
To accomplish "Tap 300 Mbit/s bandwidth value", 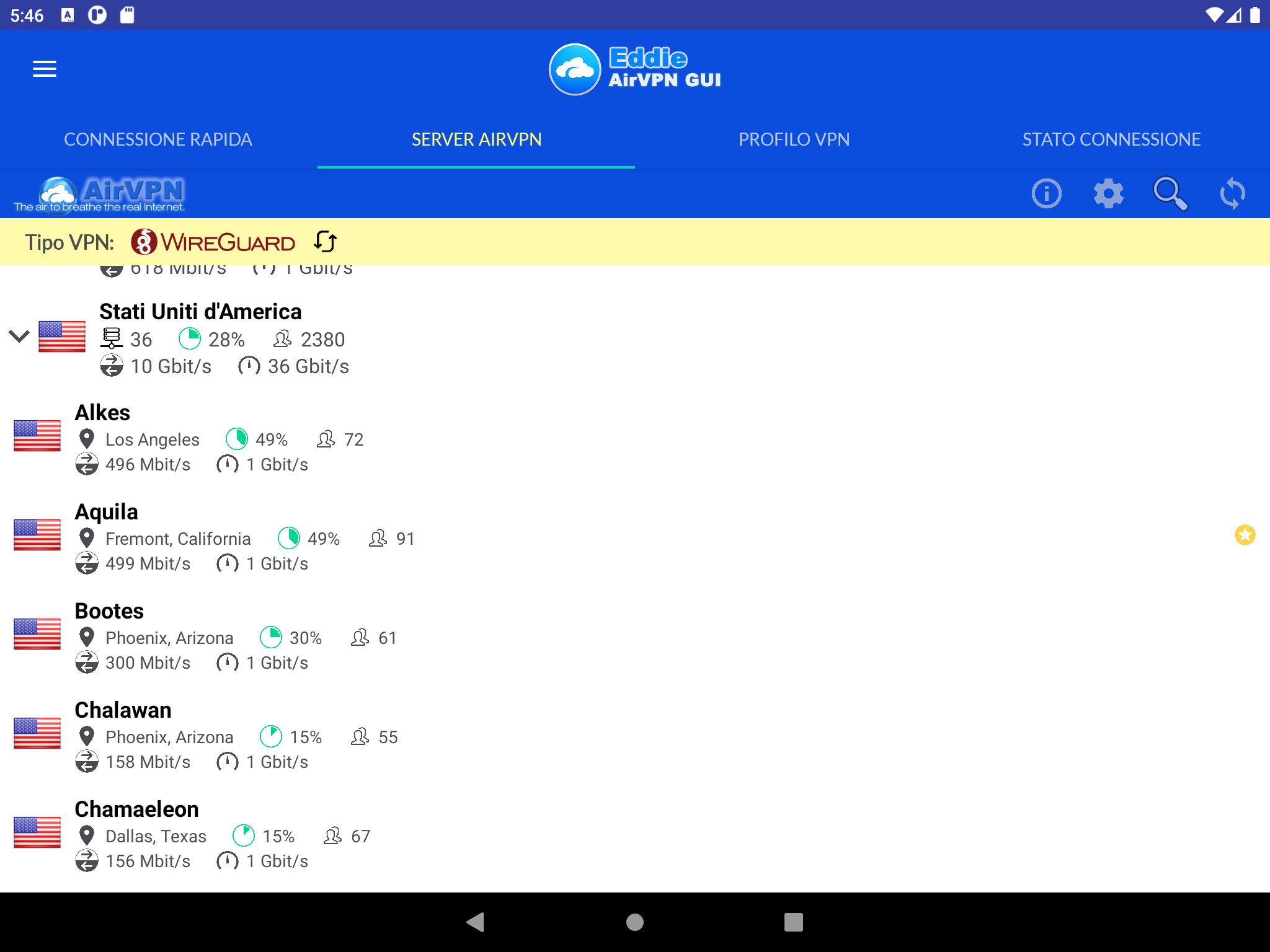I will (x=148, y=663).
